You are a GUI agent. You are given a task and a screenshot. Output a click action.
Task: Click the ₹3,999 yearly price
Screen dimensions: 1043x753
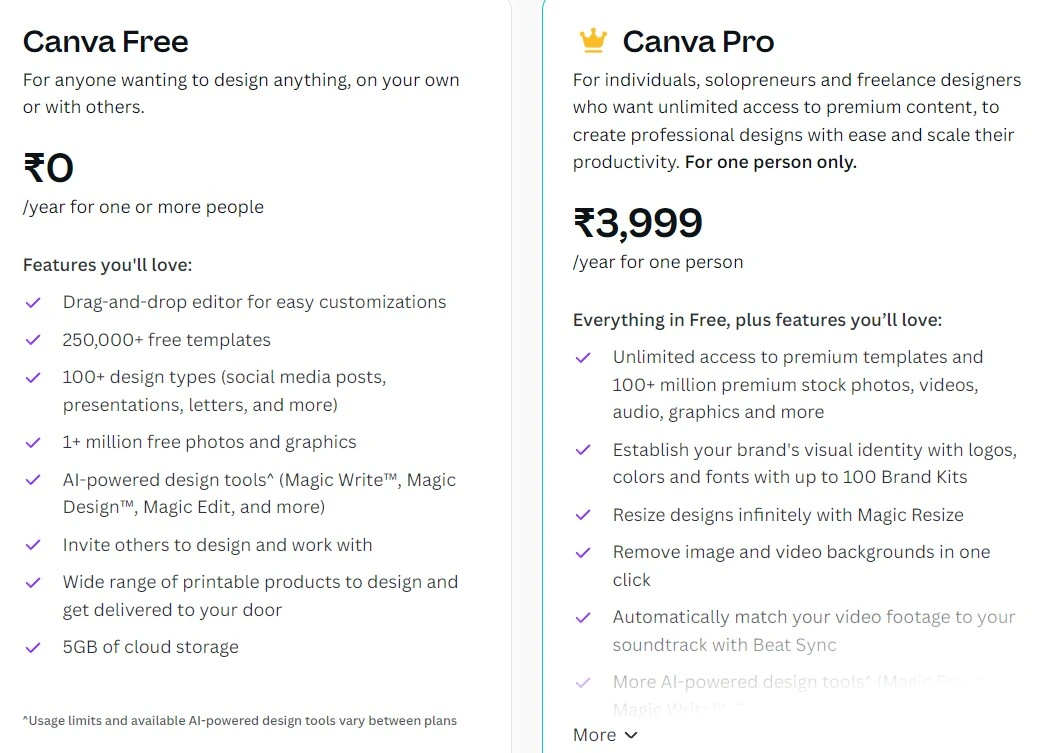(x=637, y=222)
